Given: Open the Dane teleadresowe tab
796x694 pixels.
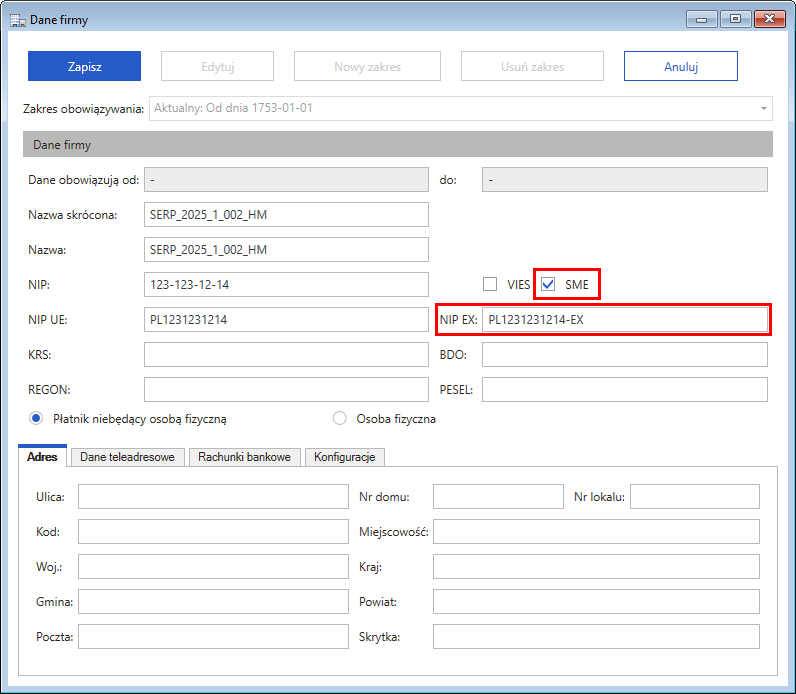Looking at the screenshot, I should point(127,457).
